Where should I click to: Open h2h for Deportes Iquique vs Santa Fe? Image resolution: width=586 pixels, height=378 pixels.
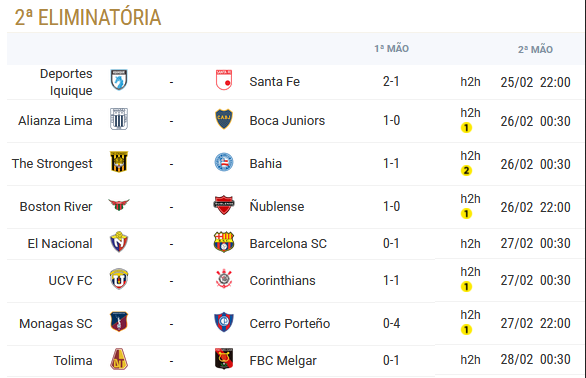pos(470,82)
